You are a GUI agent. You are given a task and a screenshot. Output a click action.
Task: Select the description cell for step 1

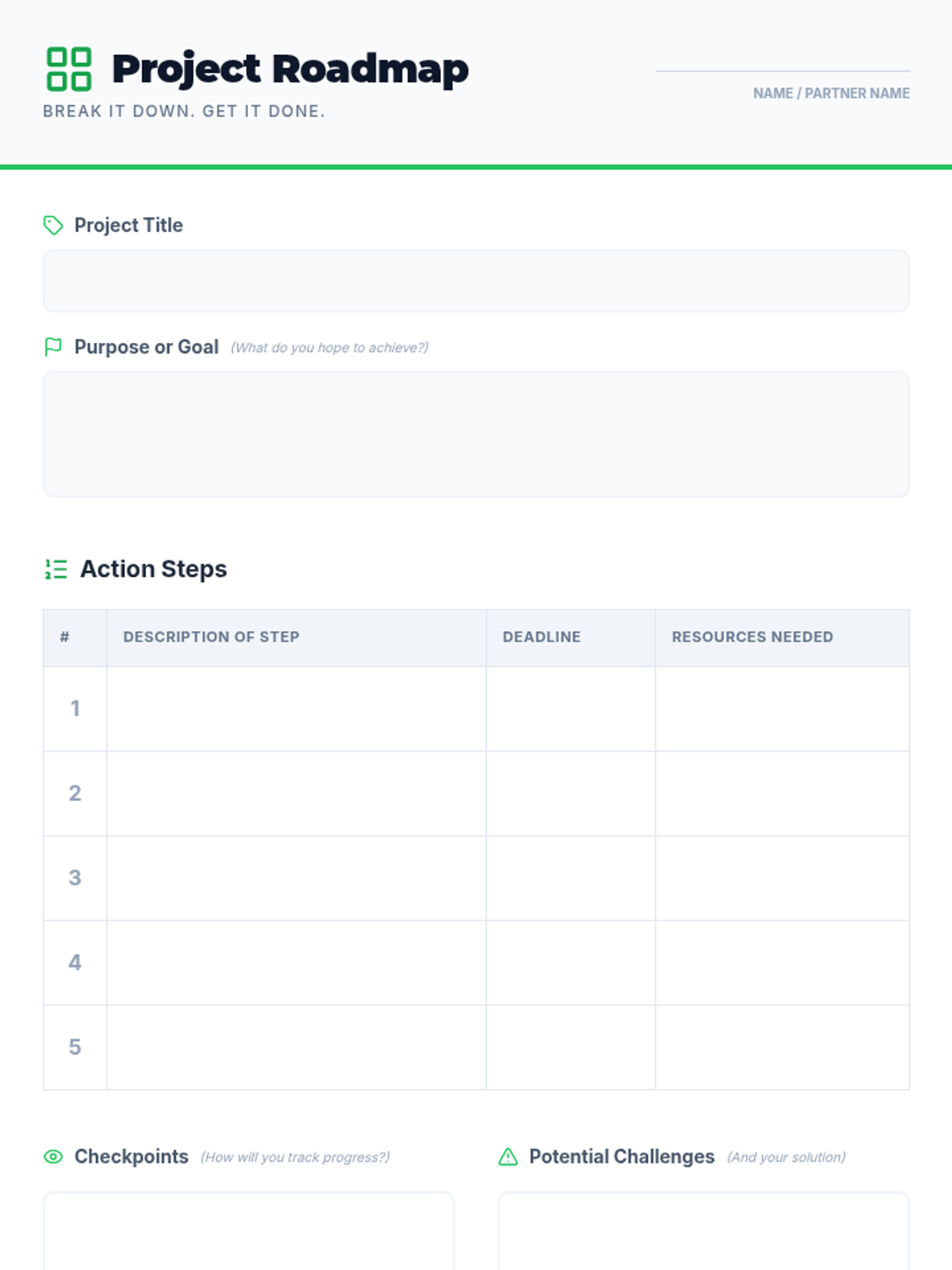(x=296, y=709)
